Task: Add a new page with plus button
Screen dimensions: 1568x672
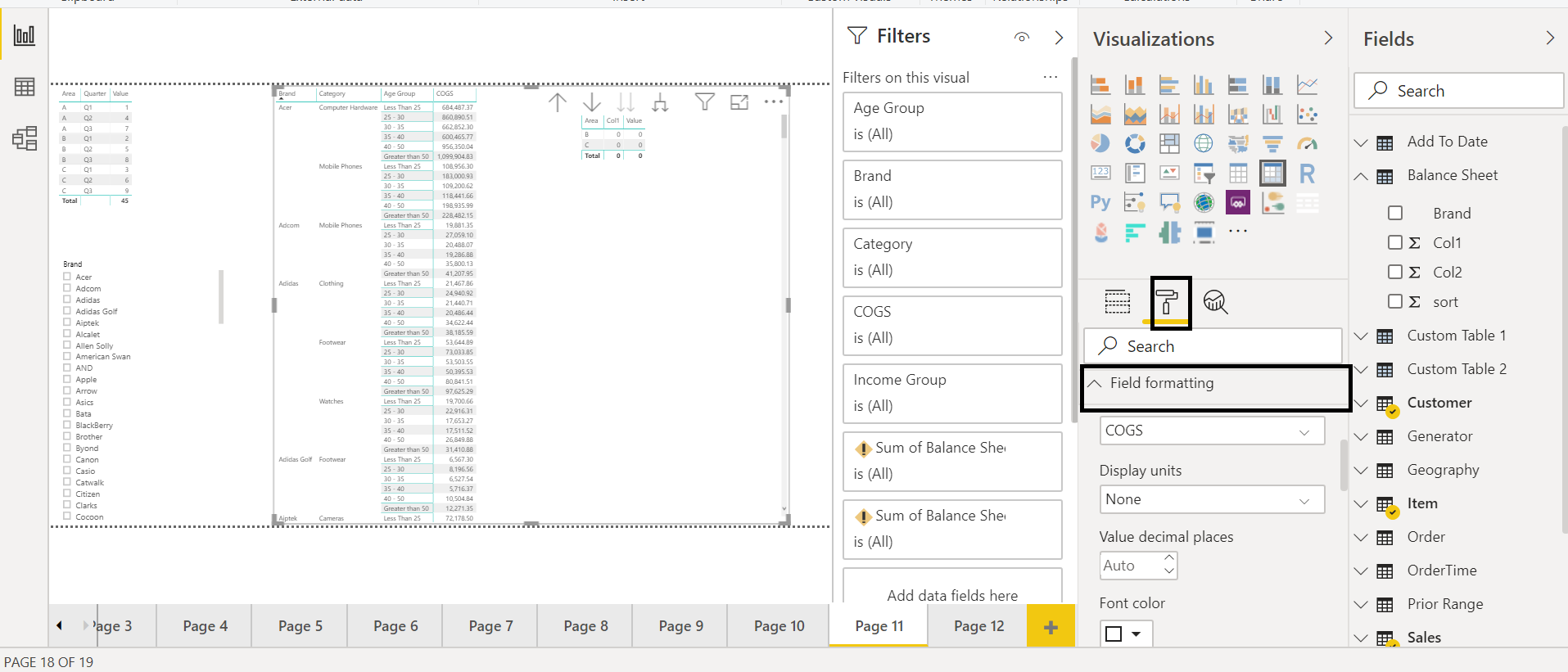Action: pos(1051,627)
